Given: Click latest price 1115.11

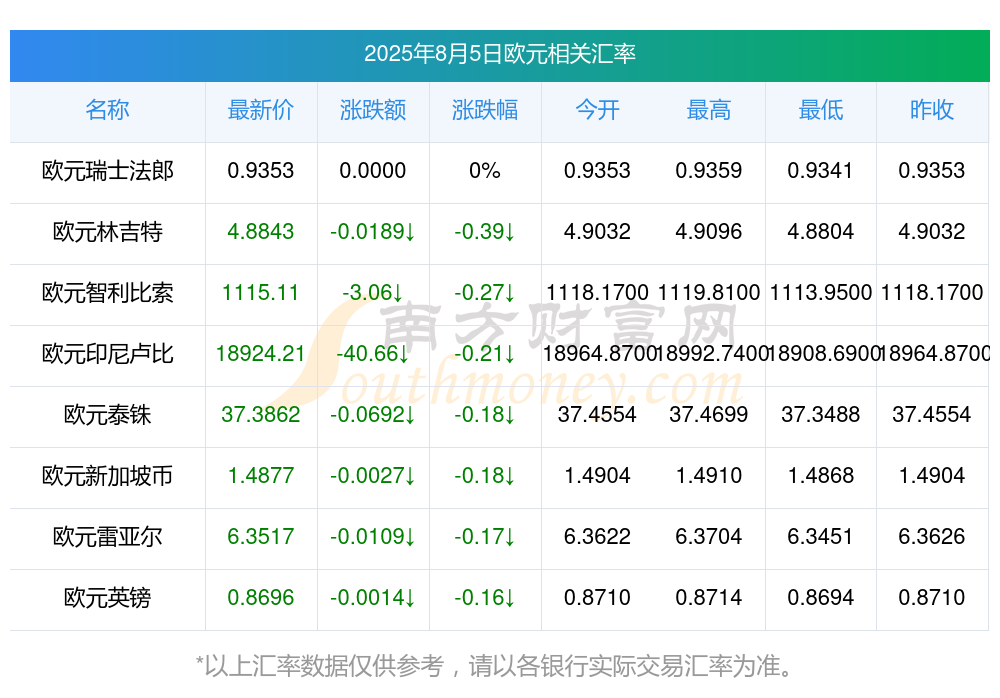Looking at the screenshot, I should [260, 293].
